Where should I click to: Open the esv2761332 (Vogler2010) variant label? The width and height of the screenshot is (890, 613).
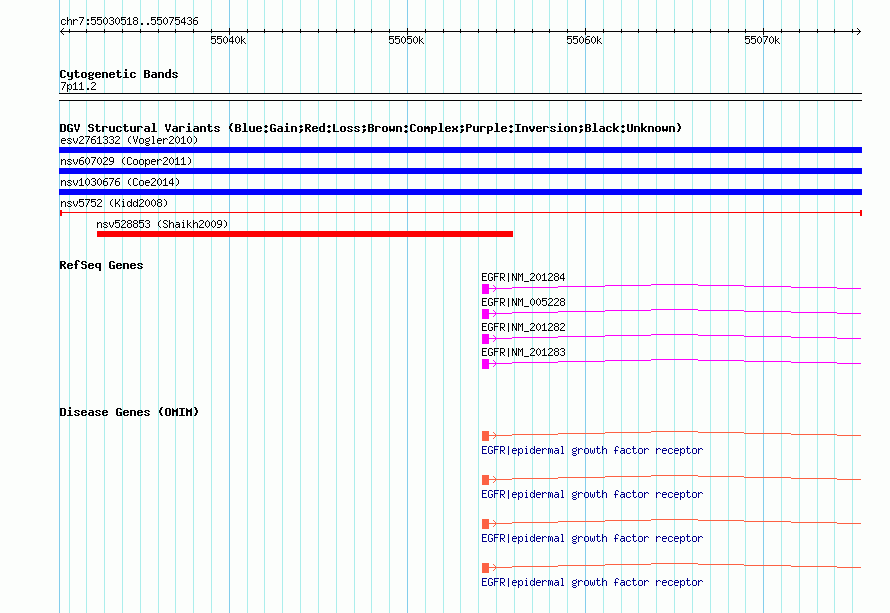[x=129, y=140]
